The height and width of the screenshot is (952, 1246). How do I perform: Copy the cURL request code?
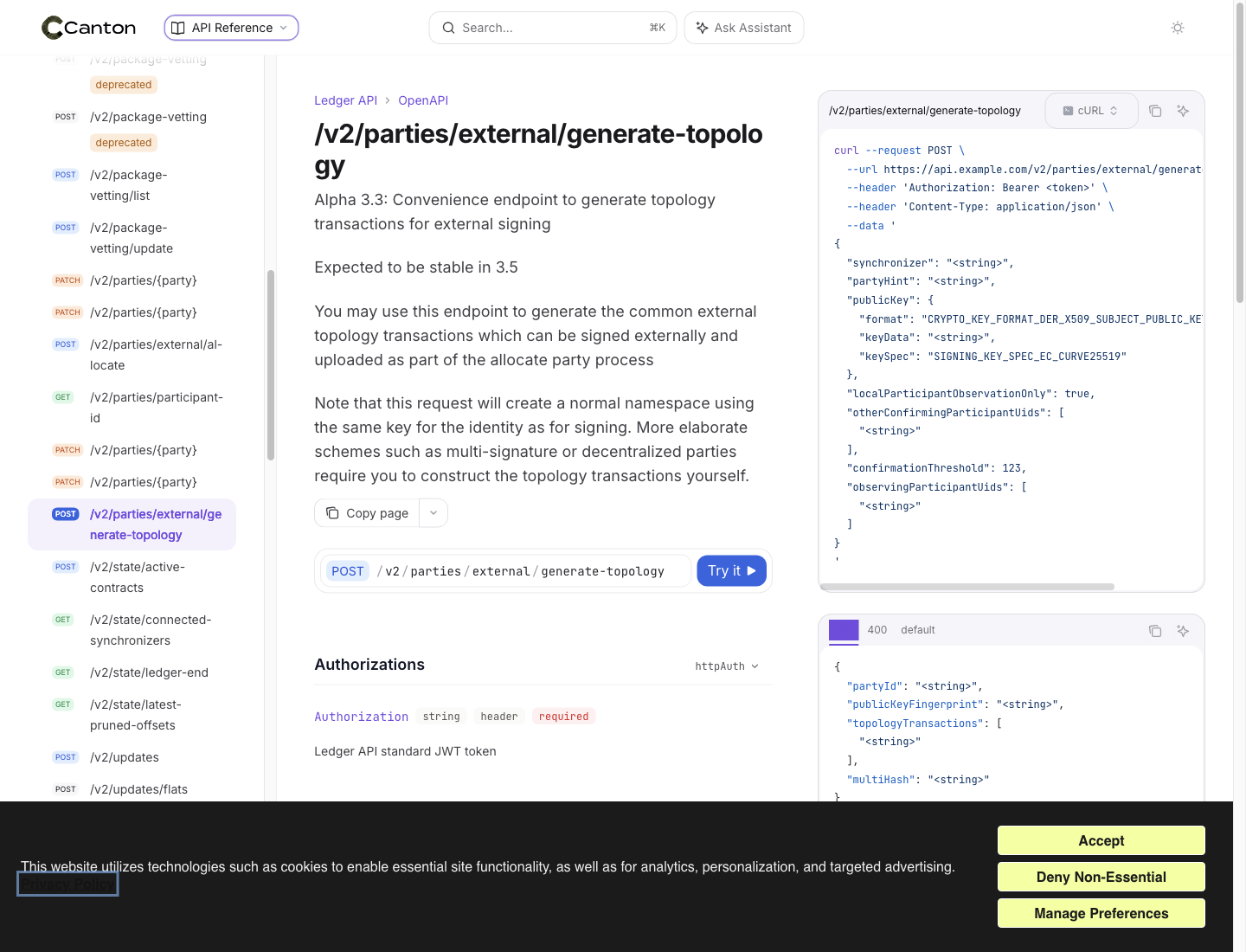point(1155,111)
